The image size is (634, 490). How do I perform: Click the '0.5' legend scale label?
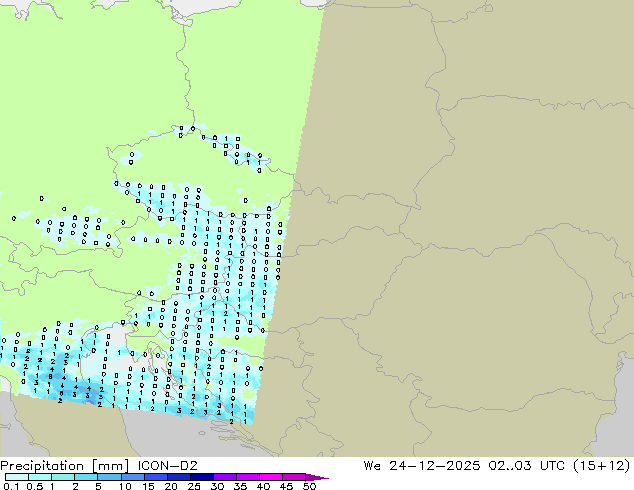click(x=34, y=486)
